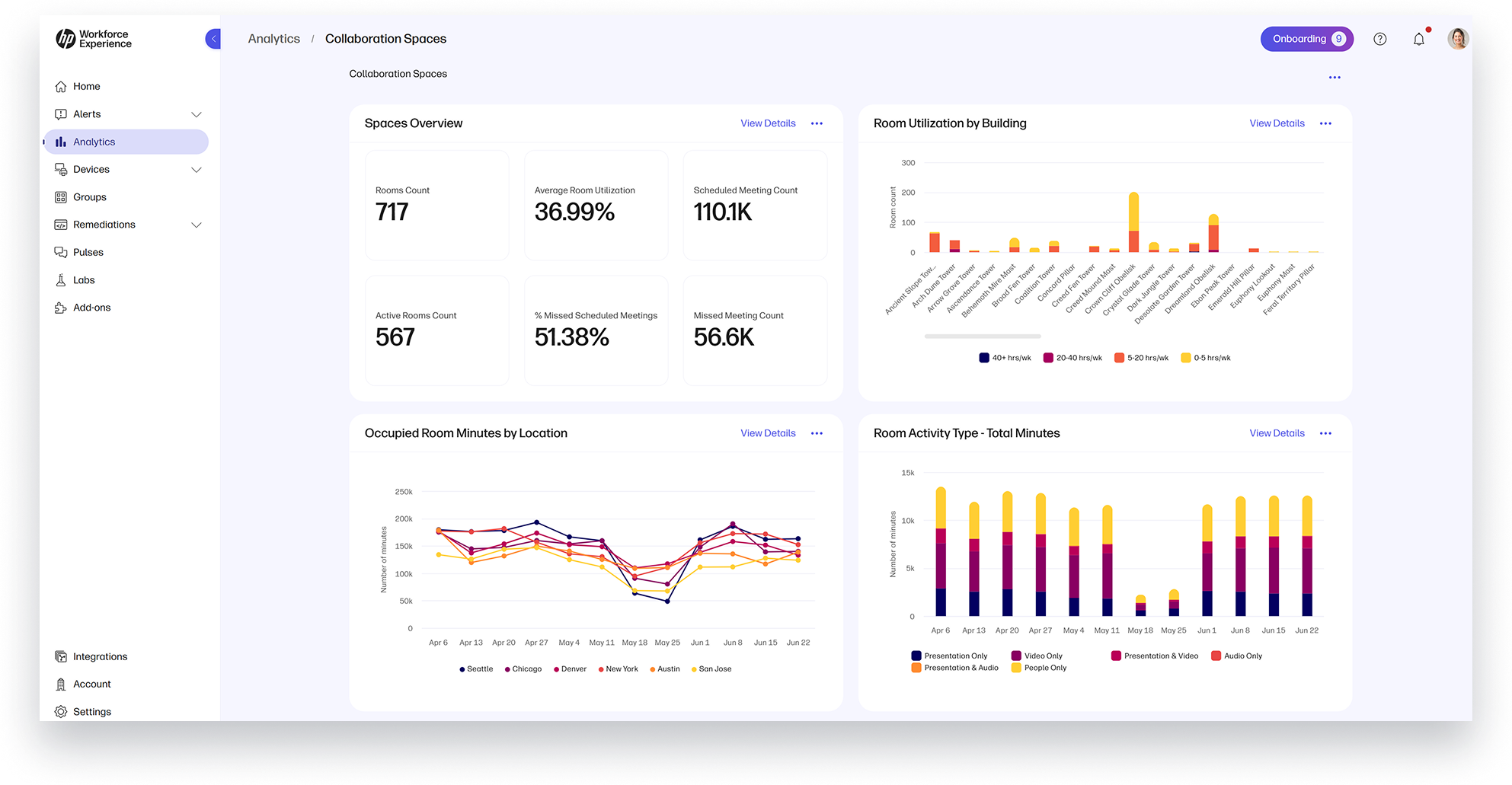
Task: Click View Details on Room Utilization by Building
Action: (x=1276, y=123)
